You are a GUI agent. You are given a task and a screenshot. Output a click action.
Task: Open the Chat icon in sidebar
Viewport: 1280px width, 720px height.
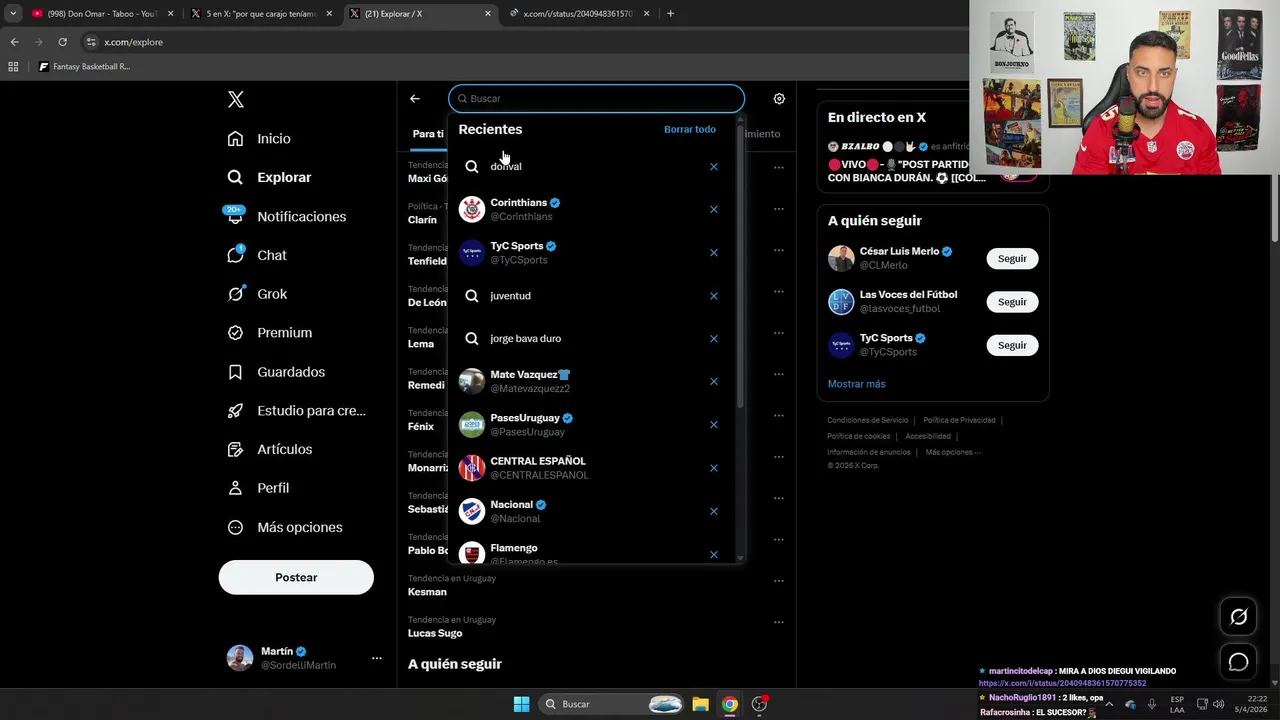coord(235,255)
